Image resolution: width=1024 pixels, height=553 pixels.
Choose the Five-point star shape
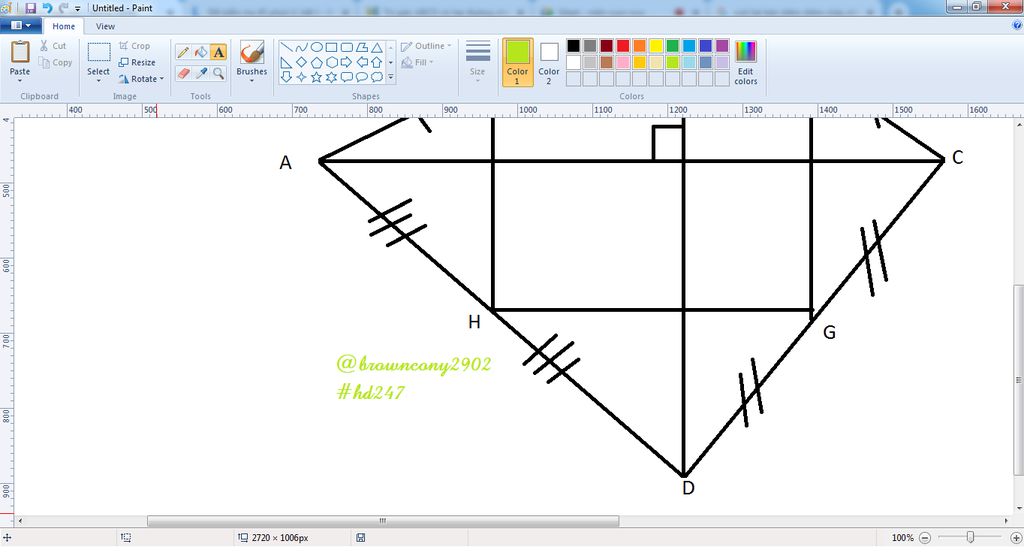pos(316,78)
